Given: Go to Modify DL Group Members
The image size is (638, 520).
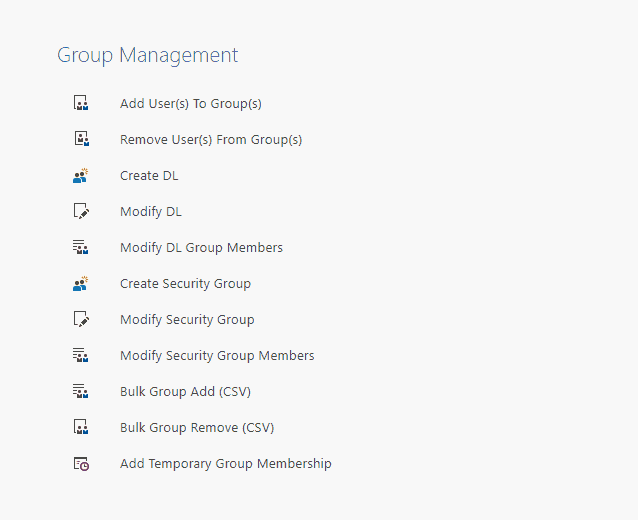Looking at the screenshot, I should [x=201, y=247].
